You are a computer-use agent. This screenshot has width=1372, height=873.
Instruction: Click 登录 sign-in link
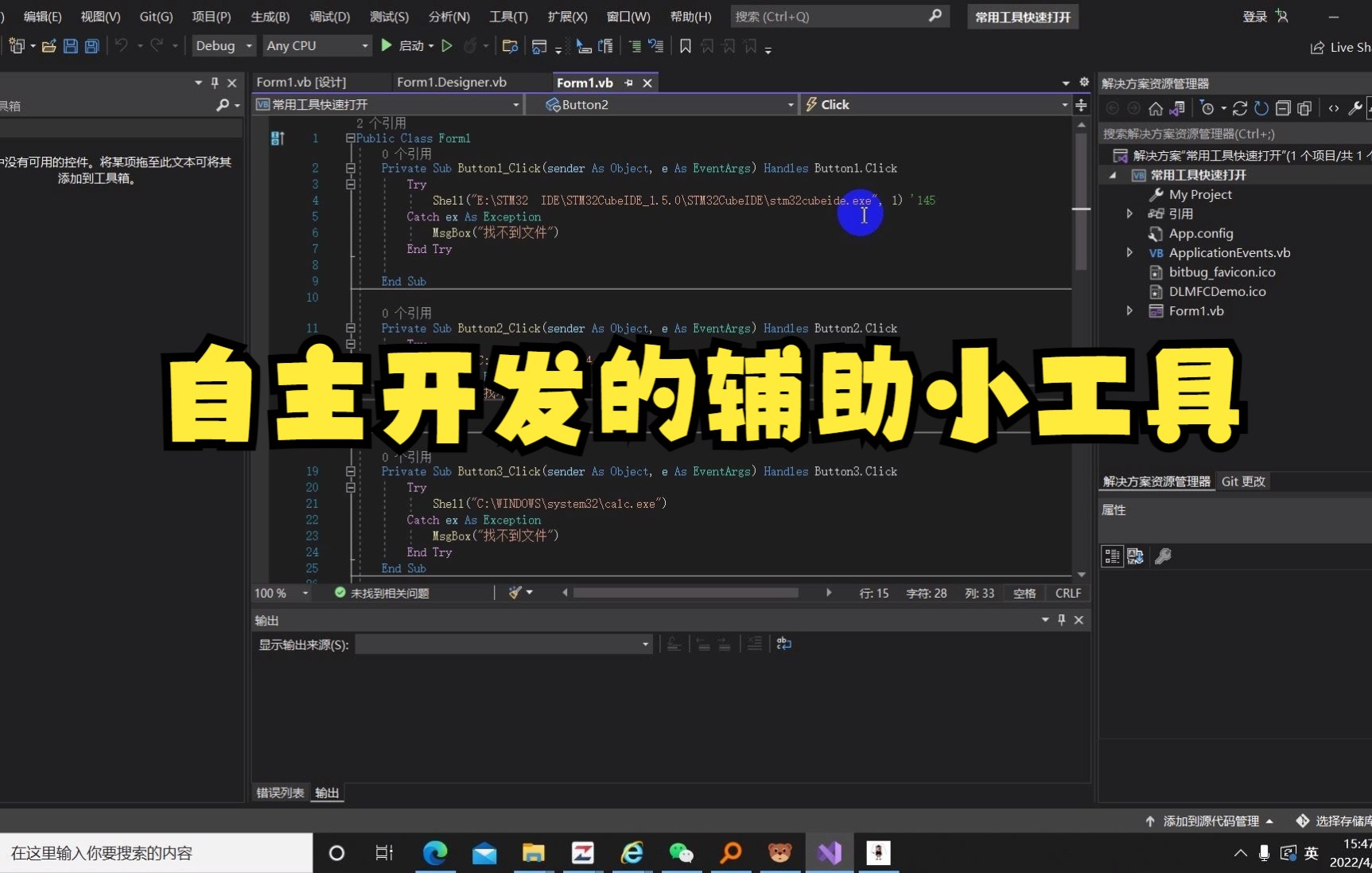click(1255, 17)
